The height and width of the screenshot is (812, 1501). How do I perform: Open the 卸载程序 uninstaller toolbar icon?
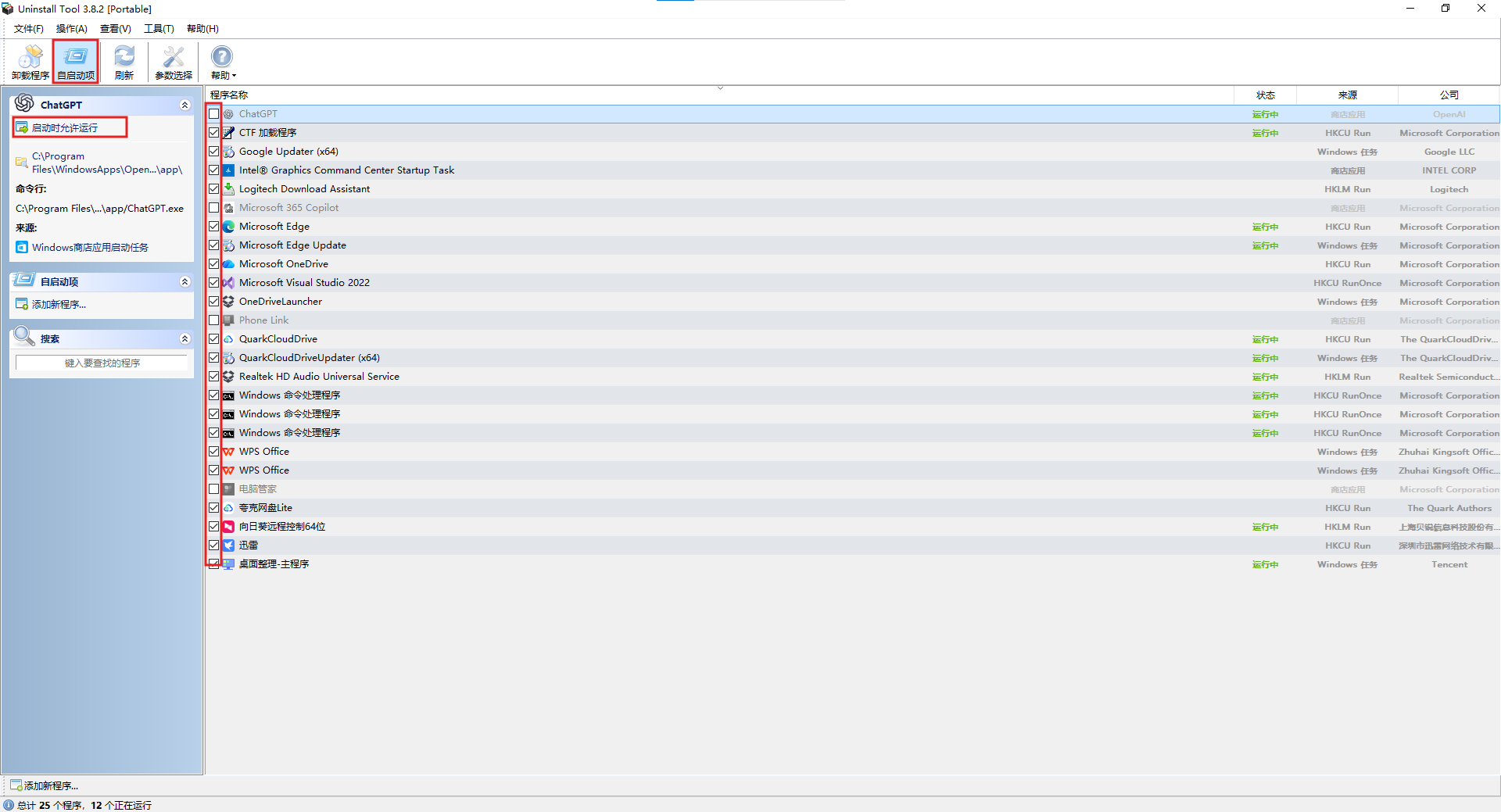tap(30, 62)
